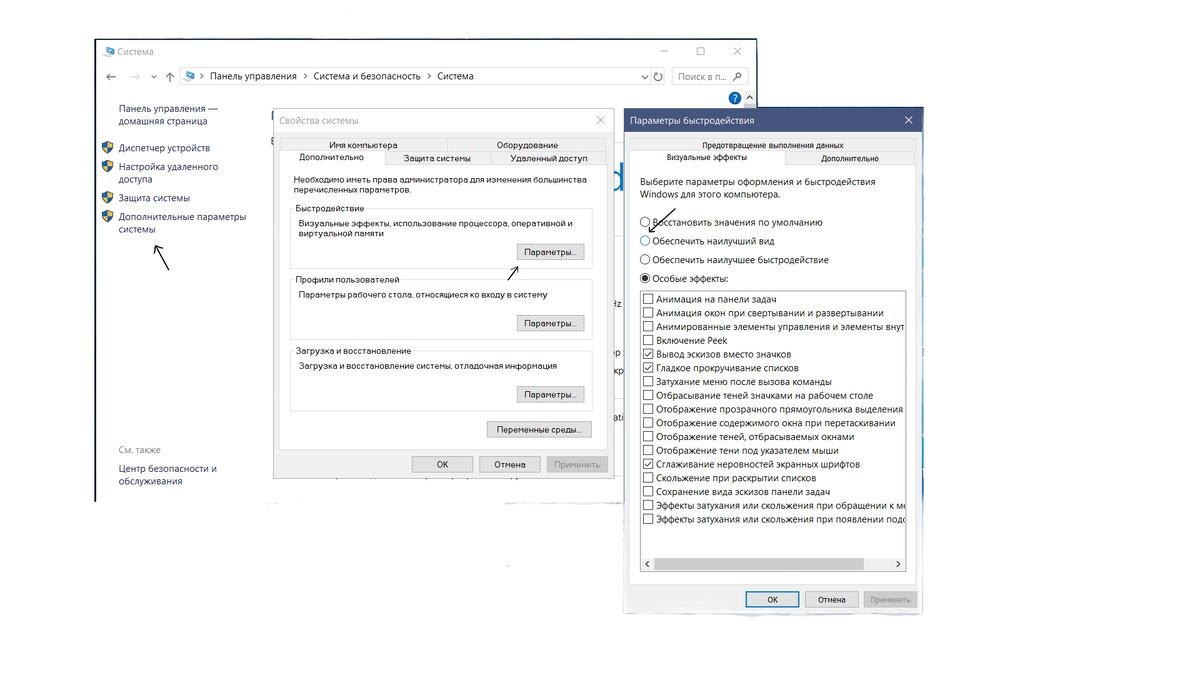Click Переменные среды button

click(x=539, y=430)
